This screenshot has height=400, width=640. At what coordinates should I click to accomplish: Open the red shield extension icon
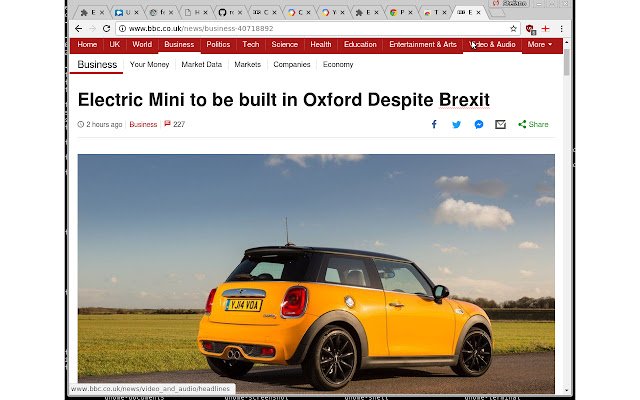(x=530, y=29)
